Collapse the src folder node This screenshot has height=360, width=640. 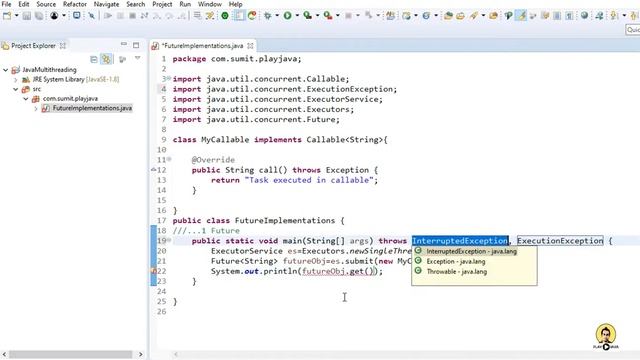coord(16,89)
